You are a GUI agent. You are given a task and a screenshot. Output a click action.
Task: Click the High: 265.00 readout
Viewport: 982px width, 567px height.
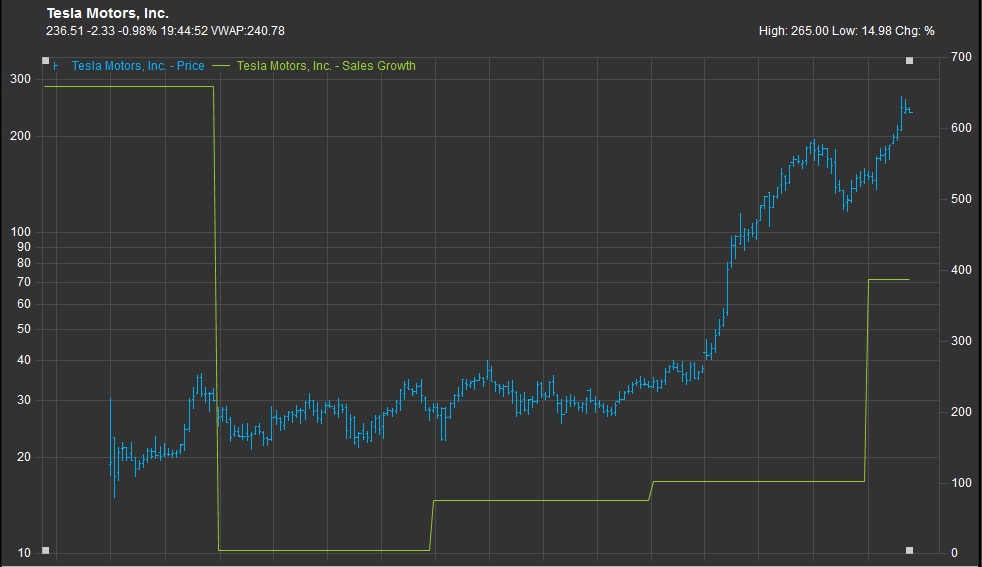pos(793,31)
